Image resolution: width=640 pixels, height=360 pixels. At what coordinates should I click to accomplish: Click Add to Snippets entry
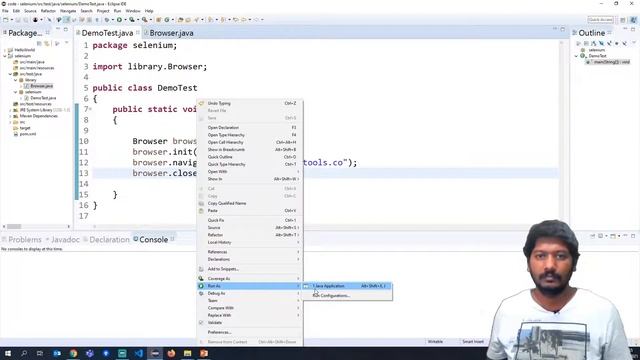coord(250,269)
